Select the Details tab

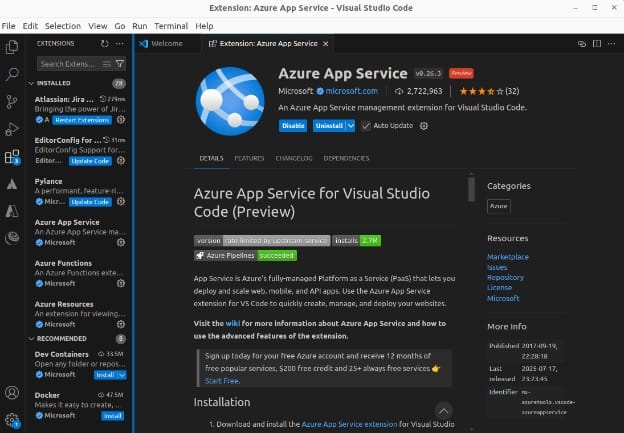coord(211,158)
